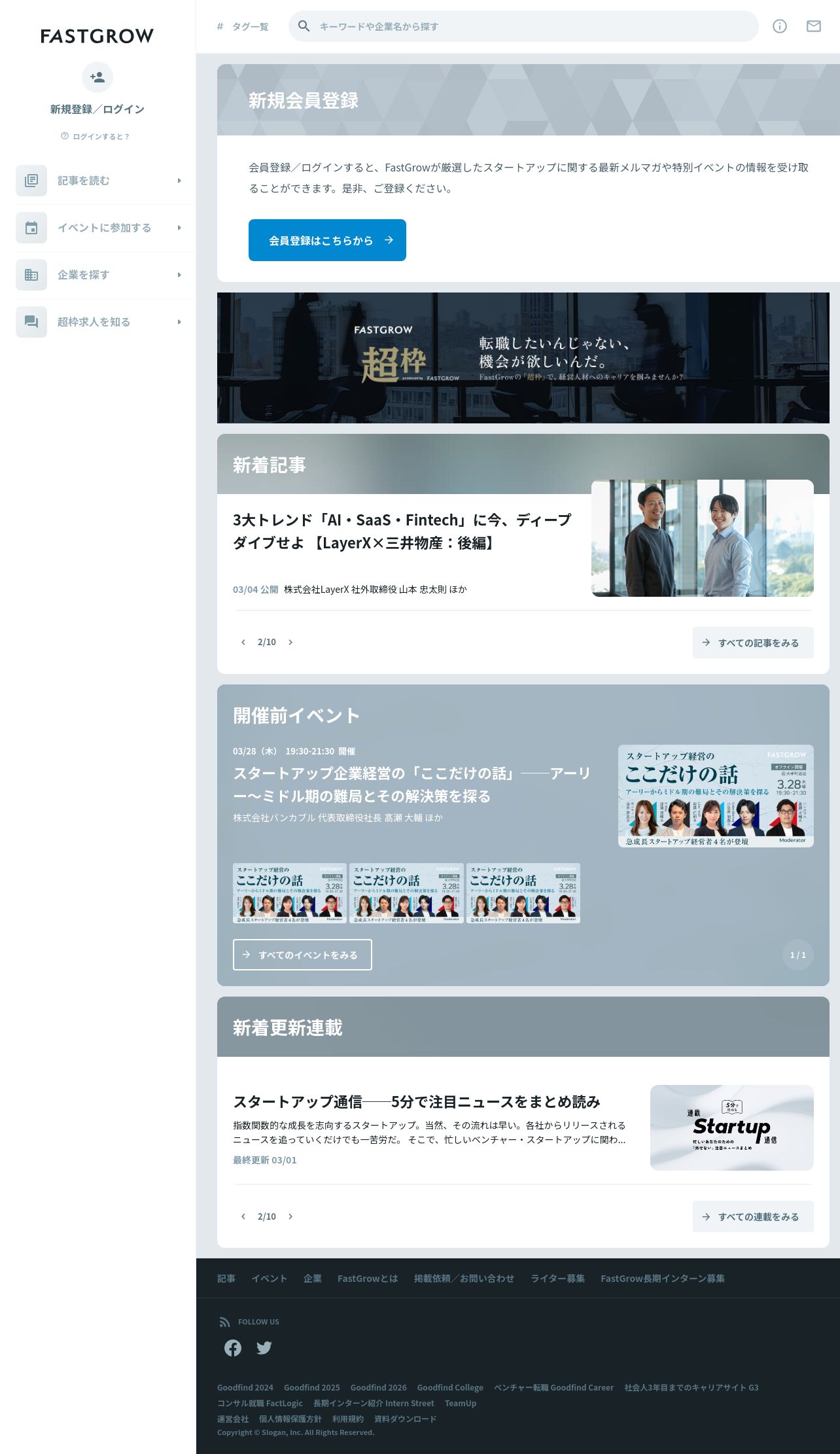Viewport: 840px width, 1454px height.
Task: Click すべてのイベントをみる button
Action: point(302,955)
